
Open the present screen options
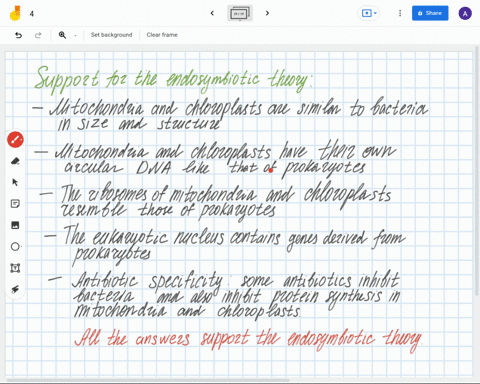pyautogui.click(x=369, y=13)
